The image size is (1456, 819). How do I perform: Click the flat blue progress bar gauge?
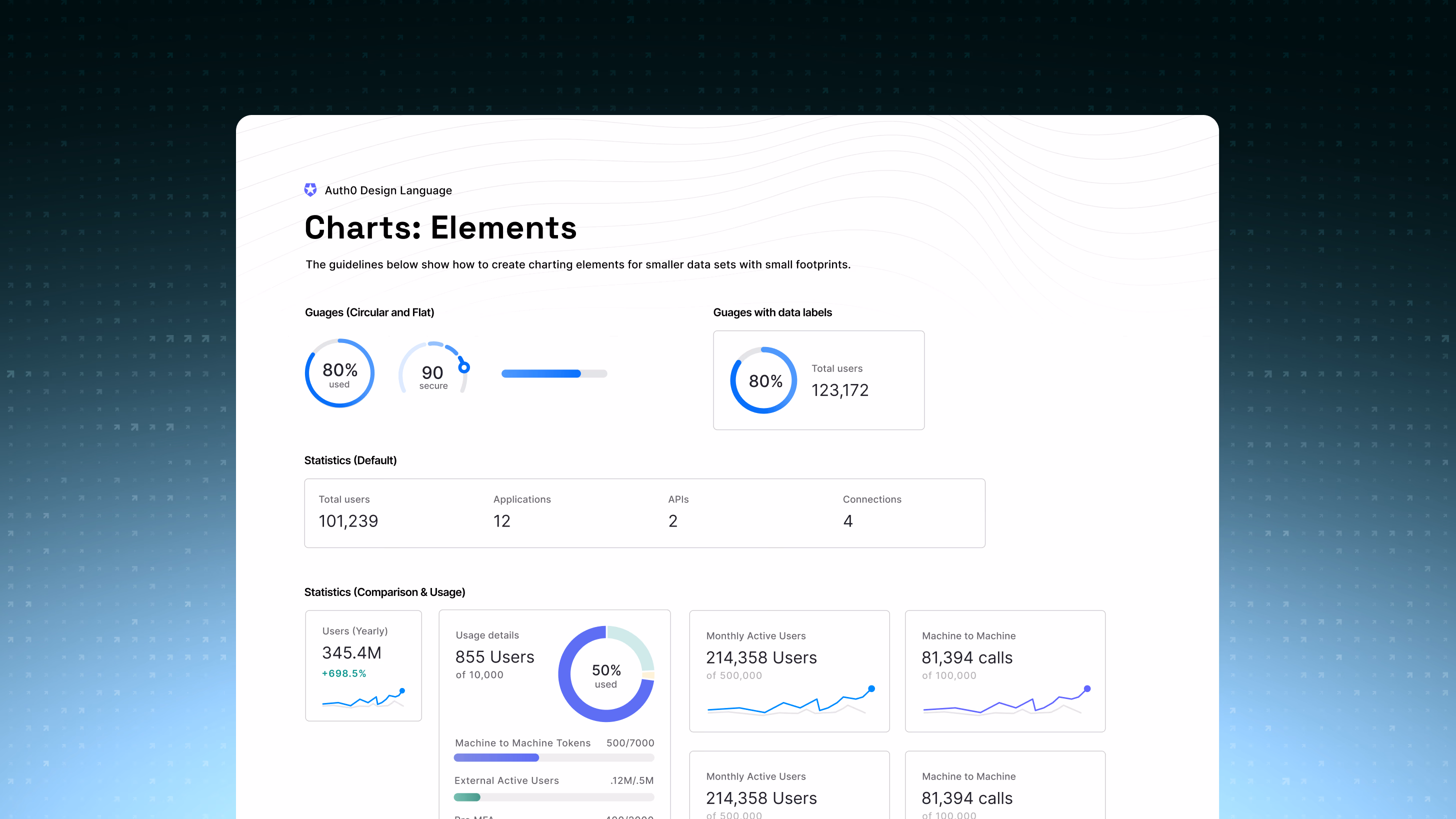point(554,373)
